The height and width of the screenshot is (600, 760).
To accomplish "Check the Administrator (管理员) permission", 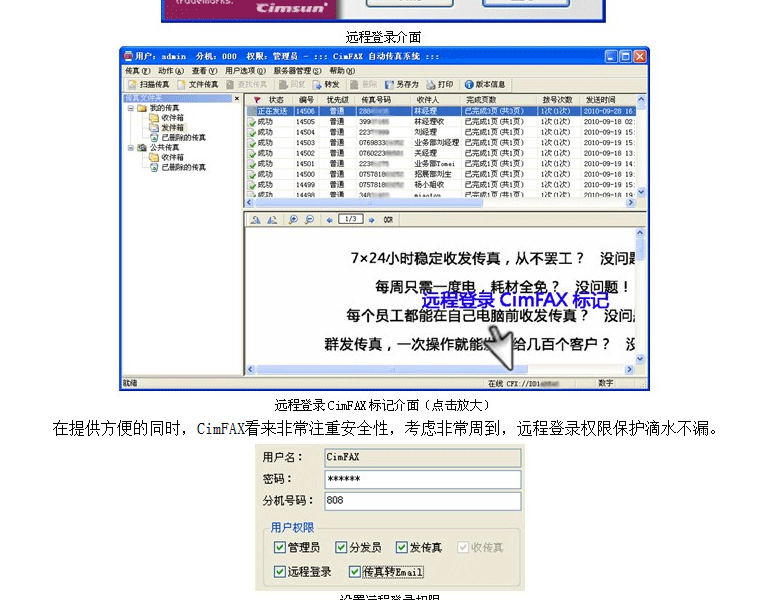I will click(x=280, y=548).
